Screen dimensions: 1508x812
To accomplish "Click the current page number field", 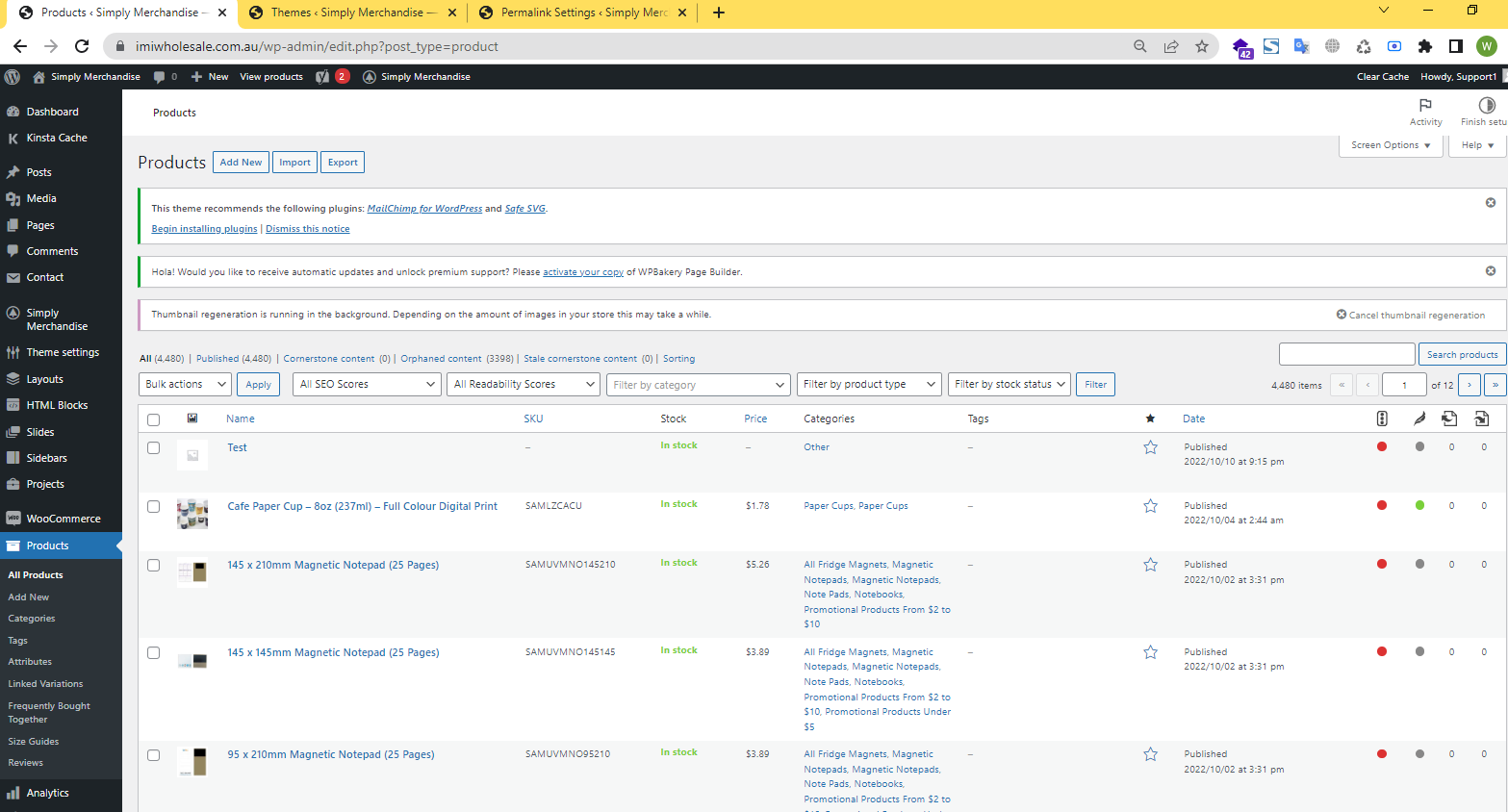I will point(1404,385).
